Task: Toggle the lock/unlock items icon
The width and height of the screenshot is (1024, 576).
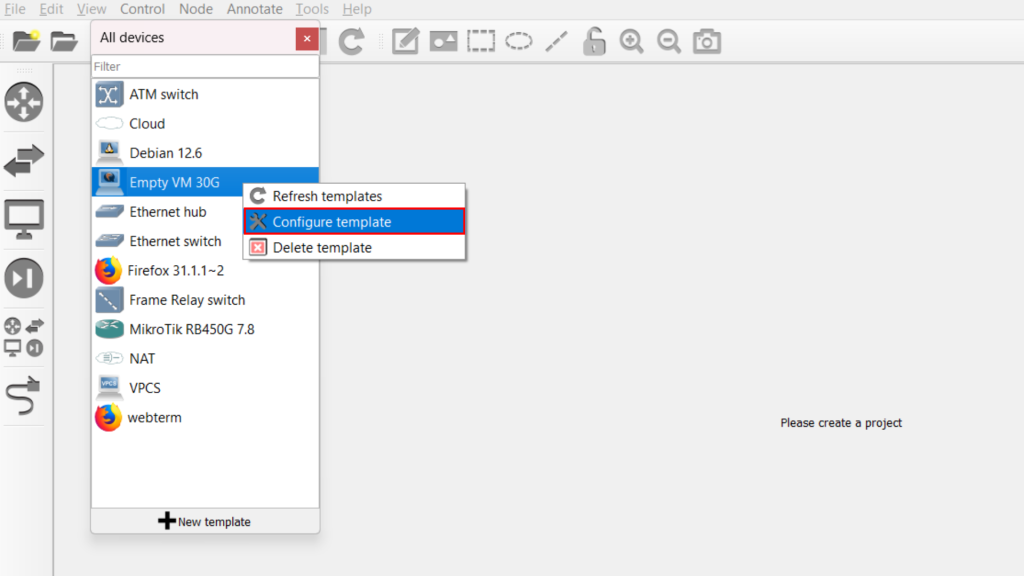Action: coord(594,41)
